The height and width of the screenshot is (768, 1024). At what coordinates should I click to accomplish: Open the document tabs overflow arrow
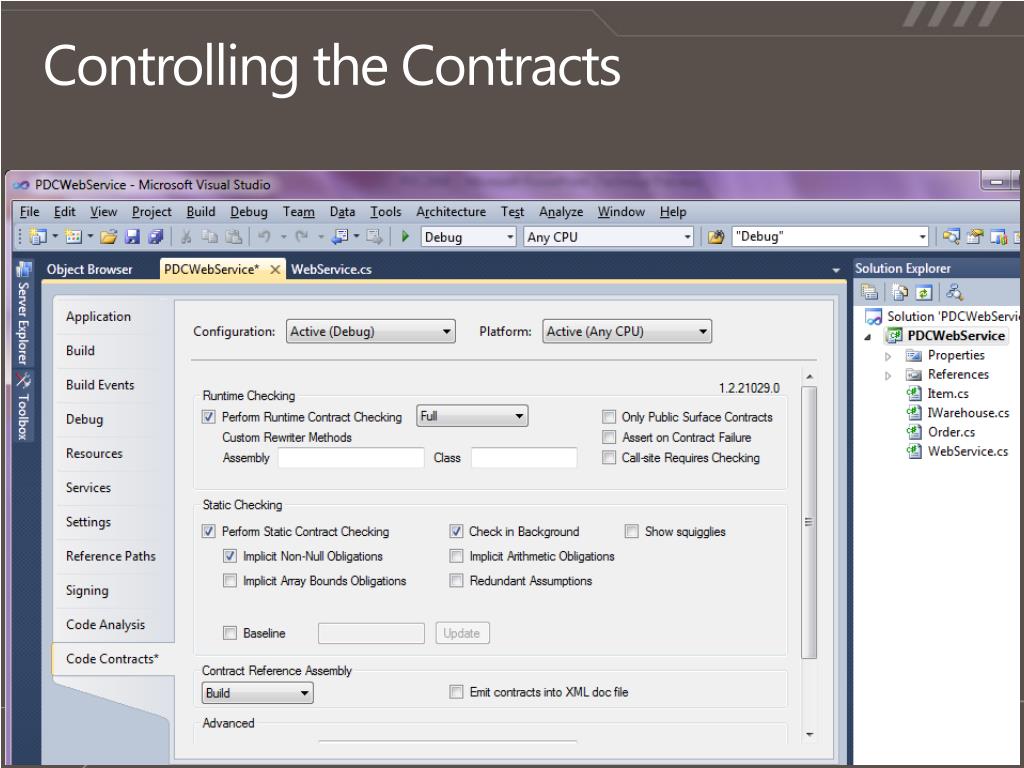click(836, 270)
